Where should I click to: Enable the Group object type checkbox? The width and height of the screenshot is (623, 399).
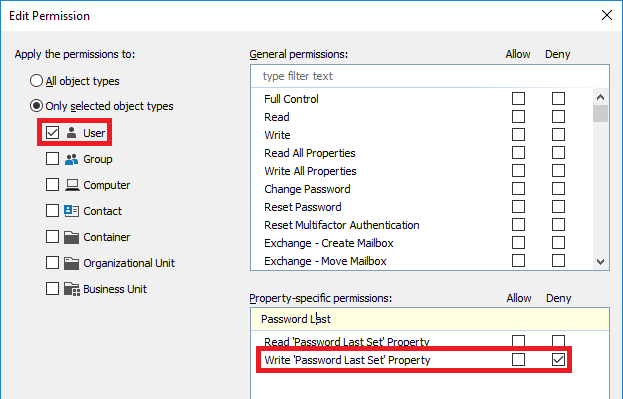[x=52, y=159]
